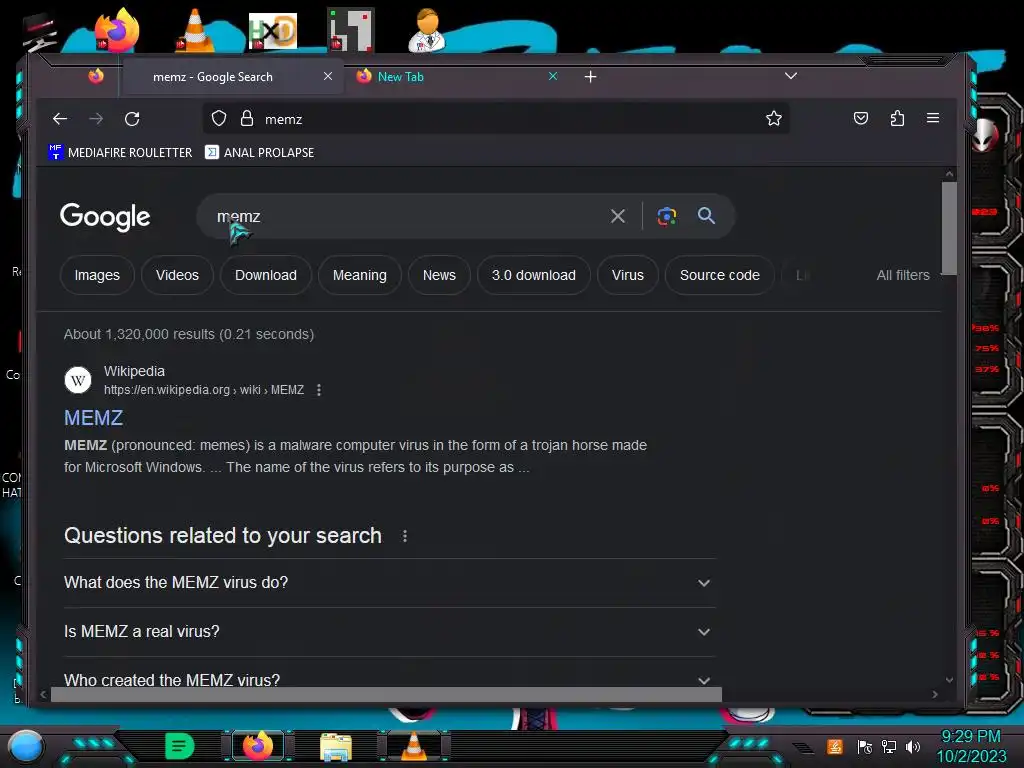Open VLC from the taskbar
This screenshot has width=1024, height=768.
coord(413,746)
